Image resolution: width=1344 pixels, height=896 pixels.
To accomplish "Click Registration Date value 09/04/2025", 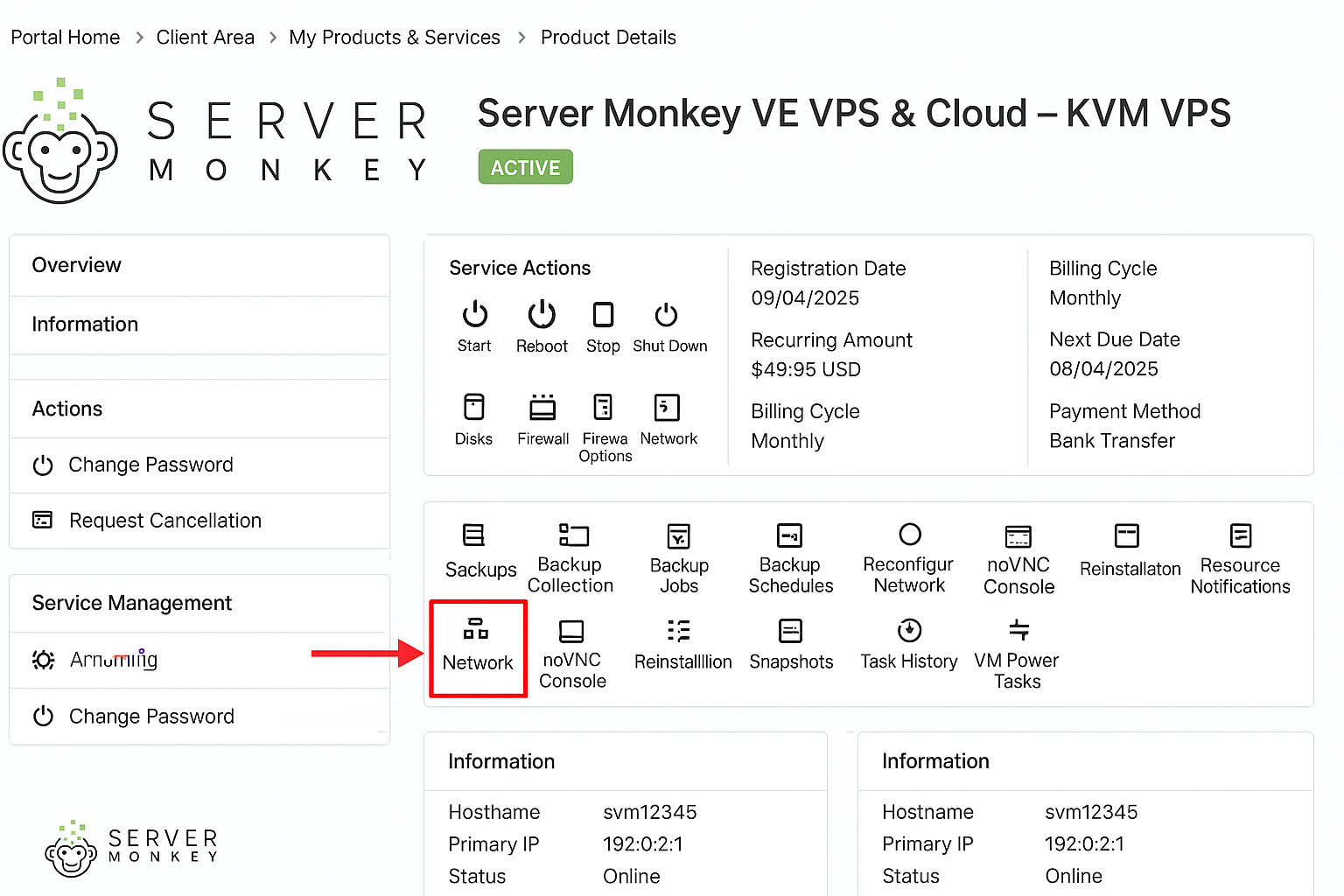I will tap(805, 298).
